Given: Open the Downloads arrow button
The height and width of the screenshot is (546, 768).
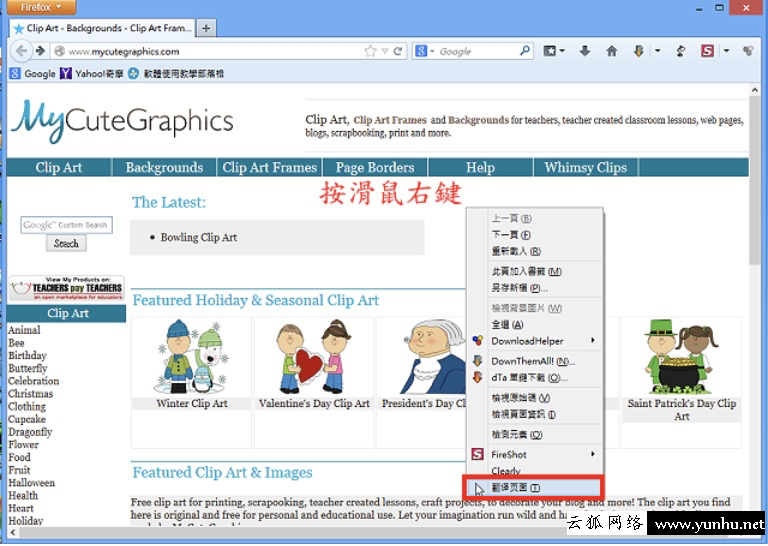Looking at the screenshot, I should 584,50.
